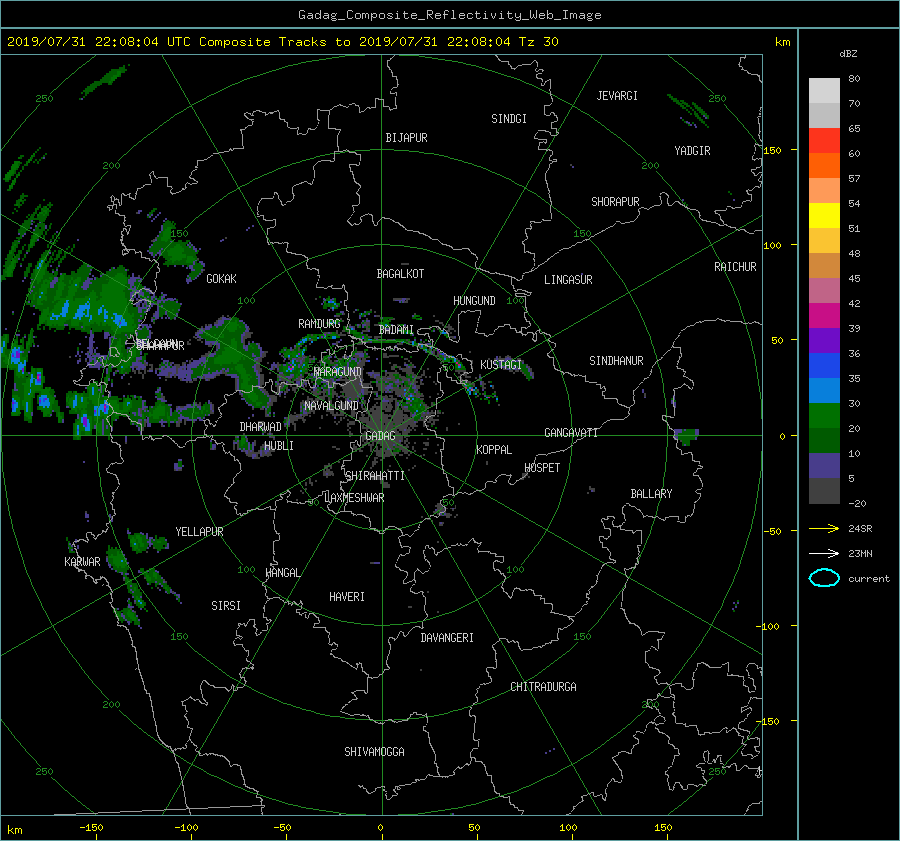Click the 'km' unit label at bottom-left

pos(14,830)
